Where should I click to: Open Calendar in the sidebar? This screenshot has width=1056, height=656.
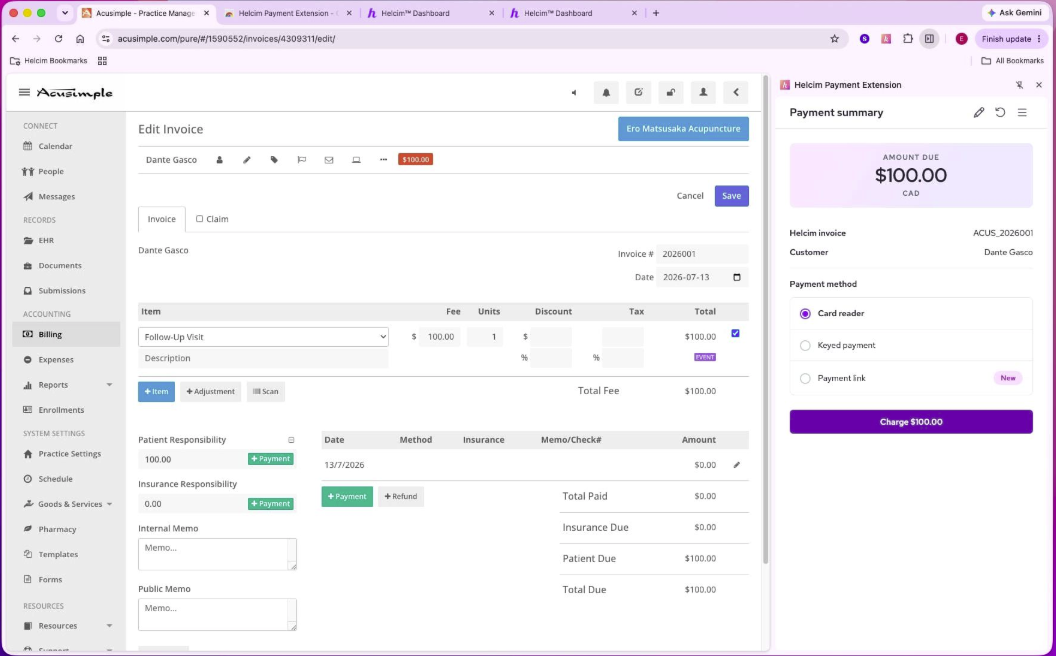(55, 146)
